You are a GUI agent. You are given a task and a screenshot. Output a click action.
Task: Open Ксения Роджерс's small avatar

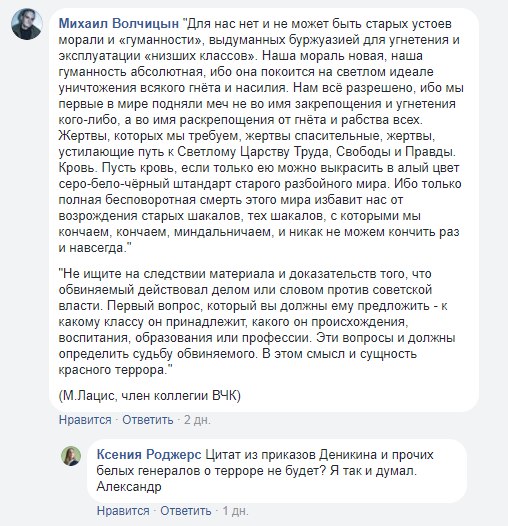click(x=71, y=456)
